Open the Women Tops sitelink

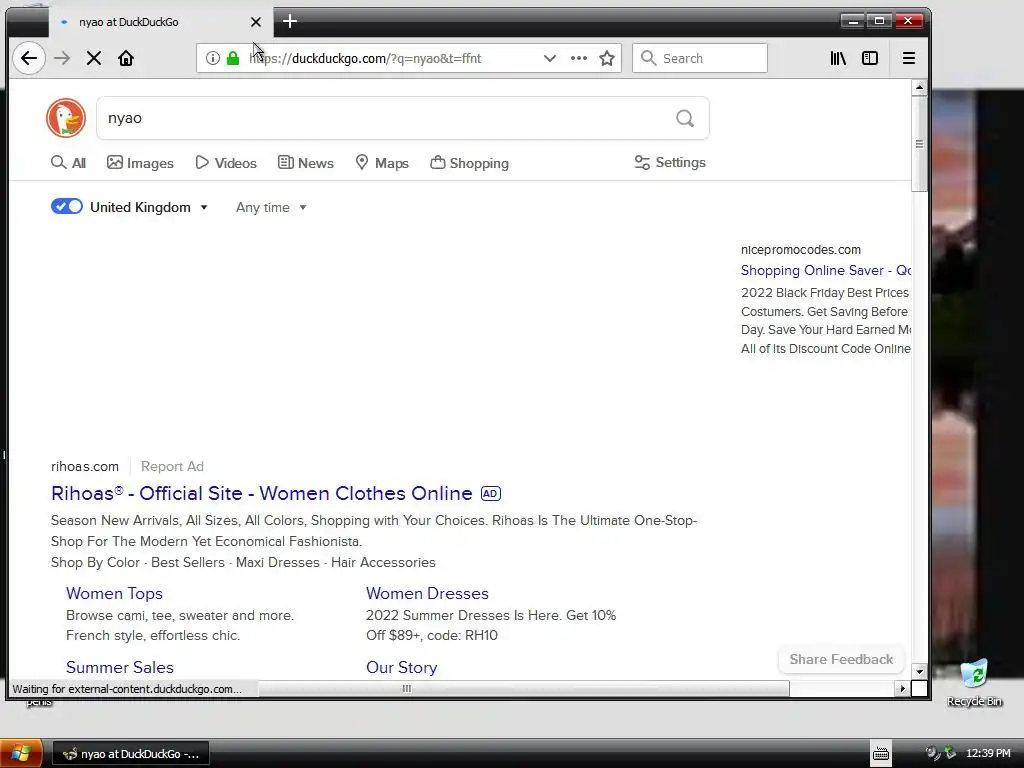coord(114,593)
